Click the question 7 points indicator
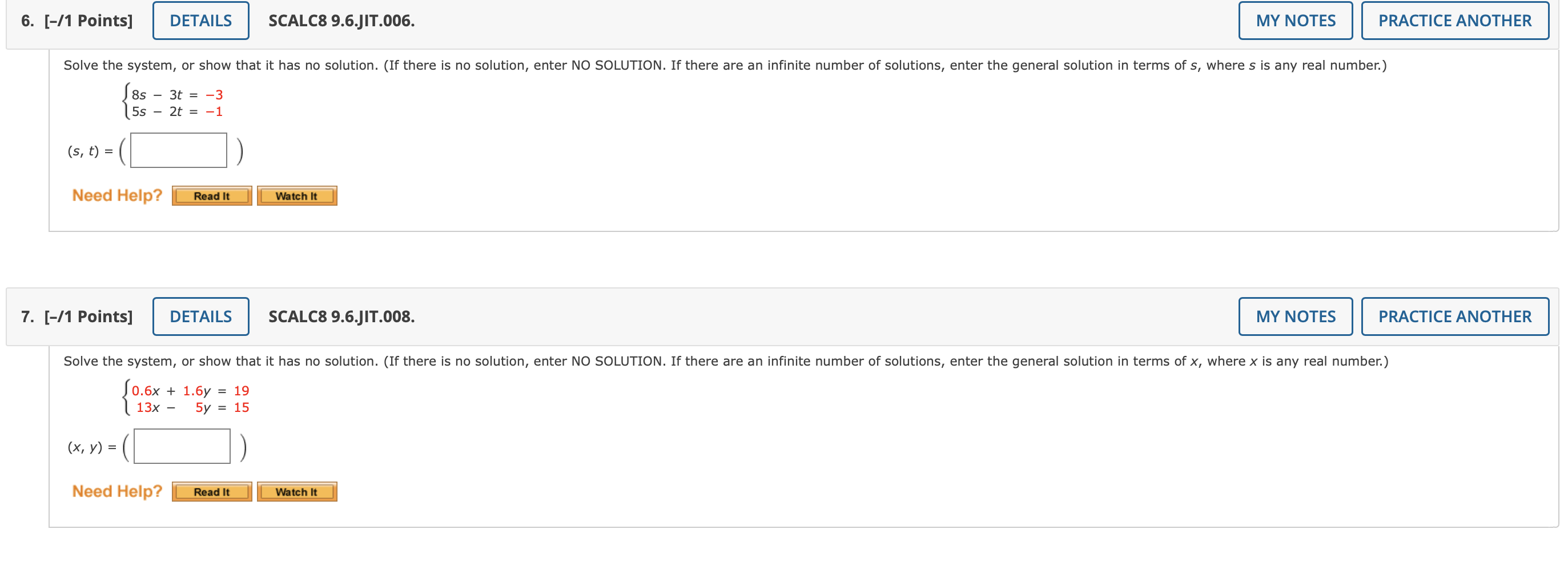1568x585 pixels. pos(89,316)
